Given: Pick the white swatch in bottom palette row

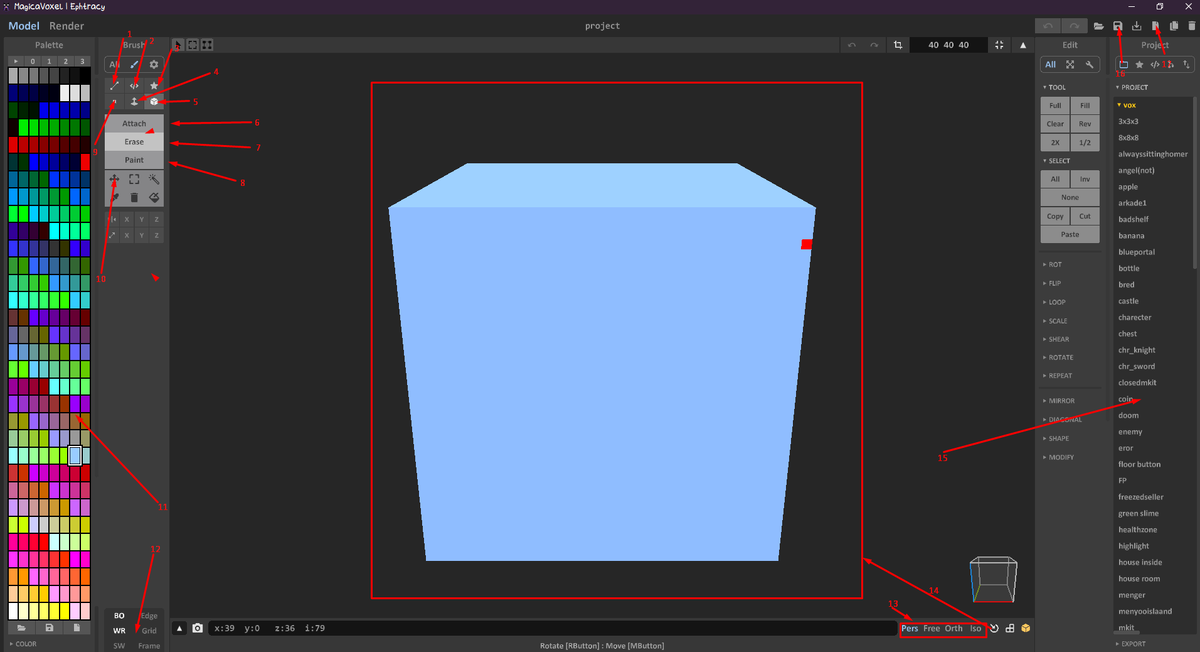Looking at the screenshot, I should coord(14,611).
